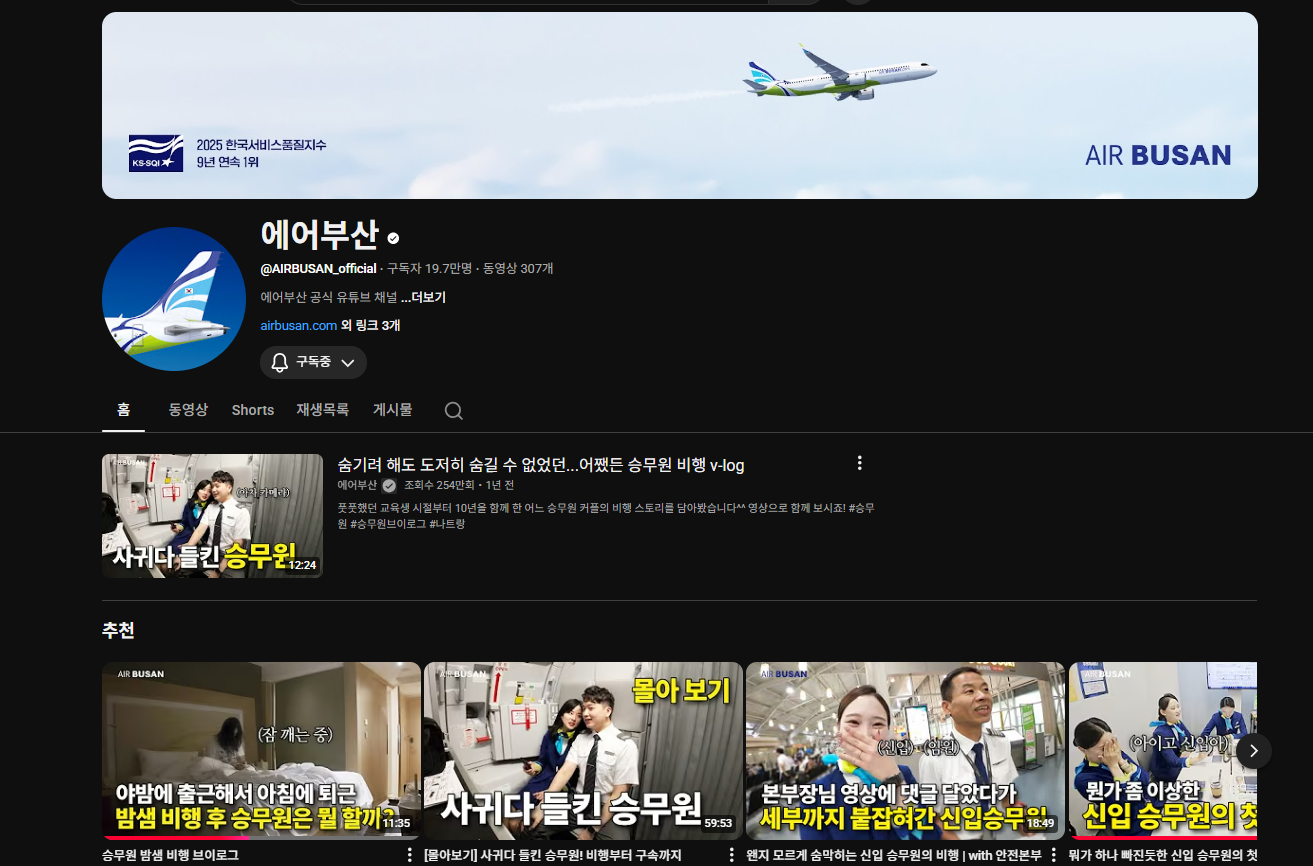Open the airbusan.com link

[299, 325]
